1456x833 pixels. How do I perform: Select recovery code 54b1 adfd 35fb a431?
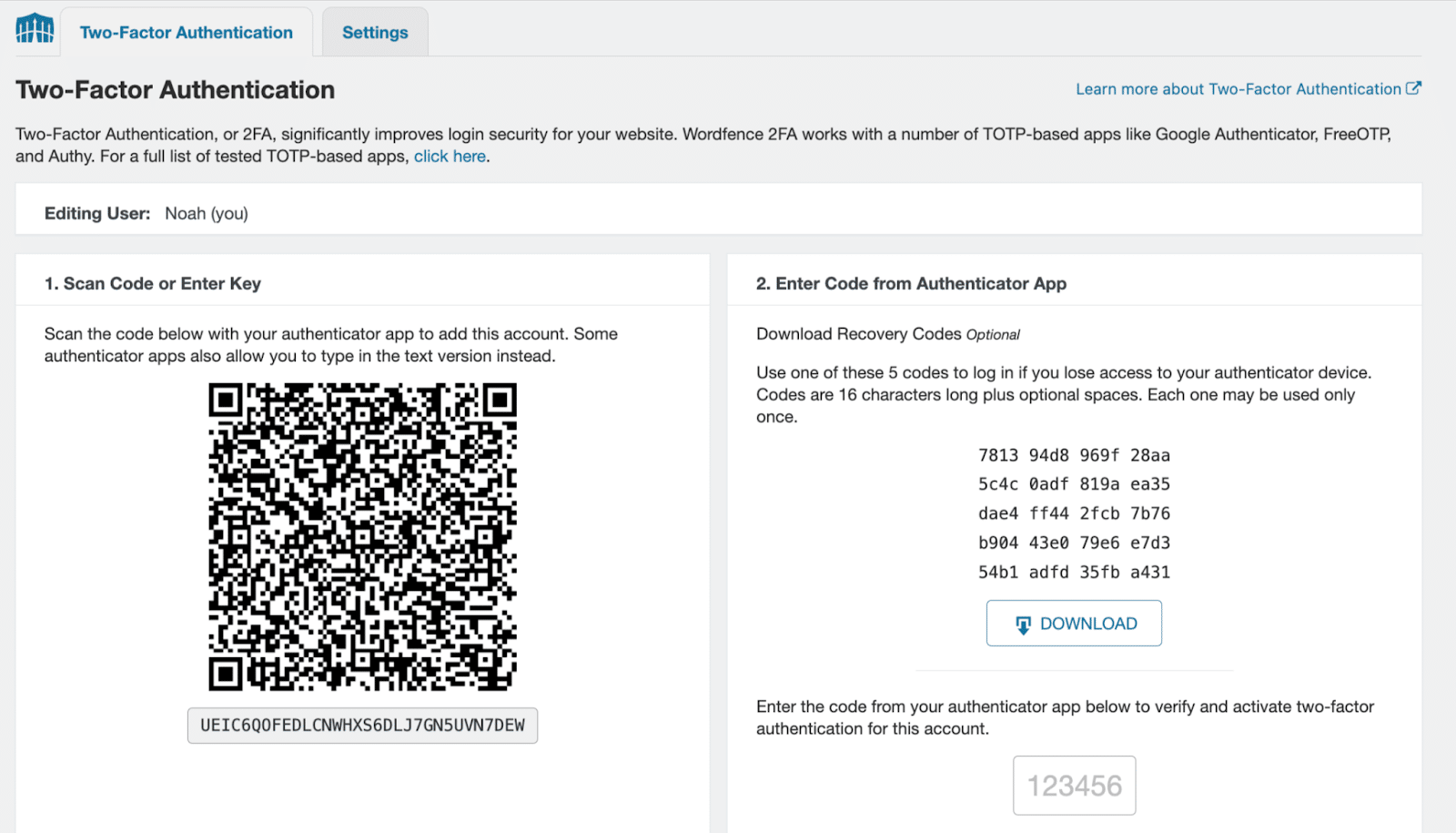click(1074, 573)
